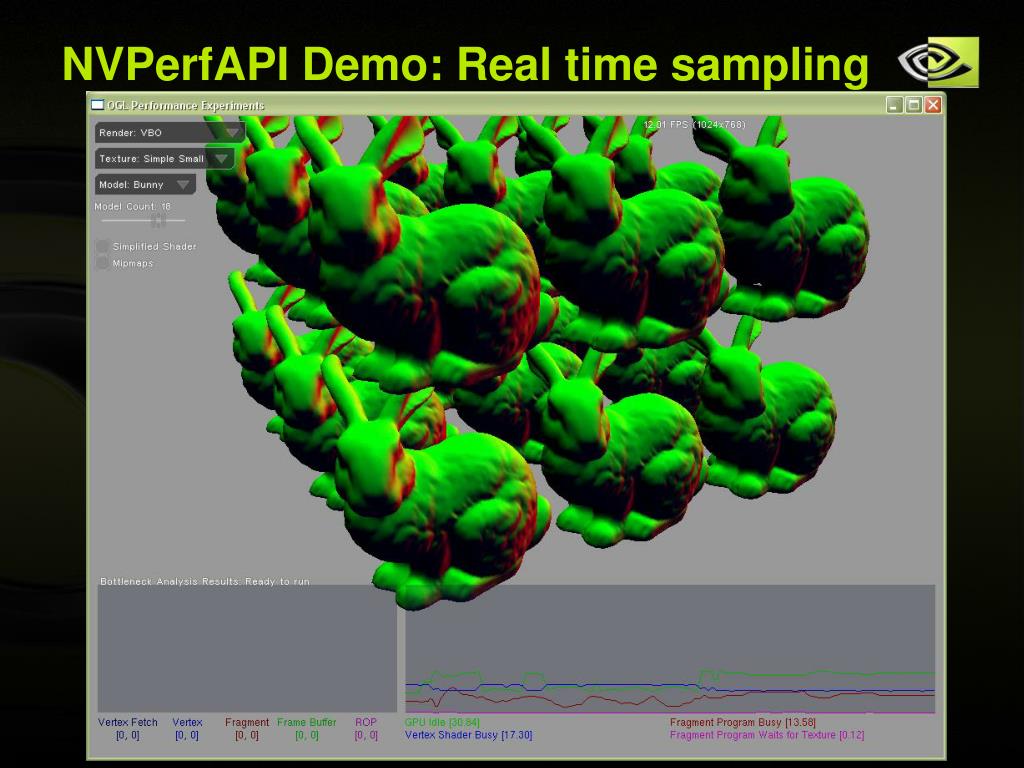
Task: Close the OGL Performance Experiments window
Action: coord(933,105)
